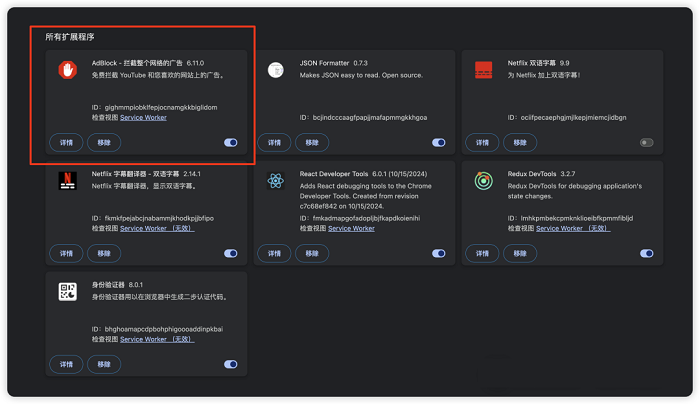Toggle off Netflix 字幕翻译器 extension

pyautogui.click(x=231, y=253)
